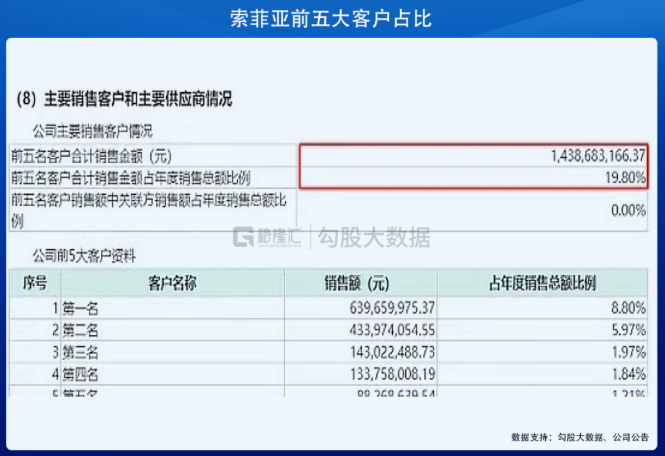Click the 公司前5大客户资料 subtitle
Screen dimensions: 665x456
click(x=84, y=256)
